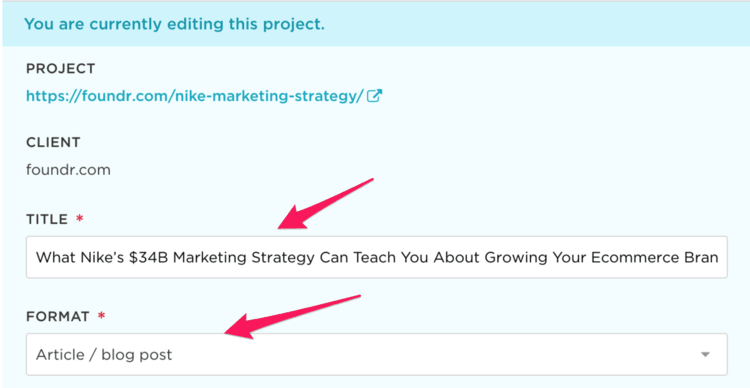Screen dimensions: 750x388
Task: Open the Format dropdown menu
Action: coord(376,355)
